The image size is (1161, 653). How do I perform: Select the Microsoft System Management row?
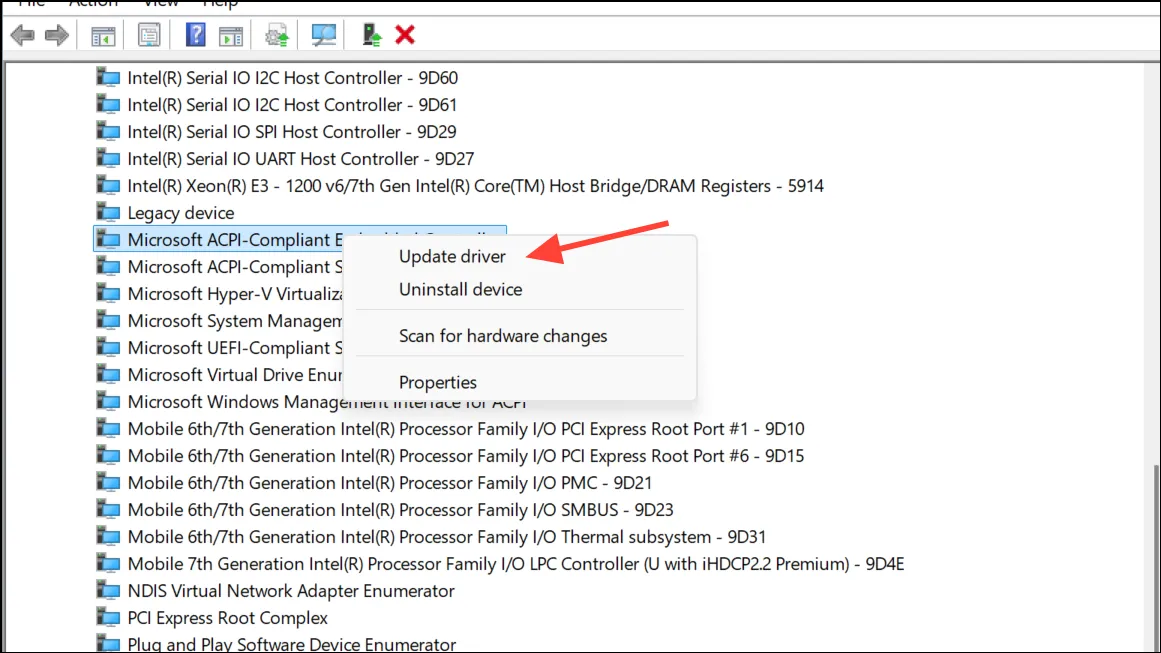click(x=235, y=321)
